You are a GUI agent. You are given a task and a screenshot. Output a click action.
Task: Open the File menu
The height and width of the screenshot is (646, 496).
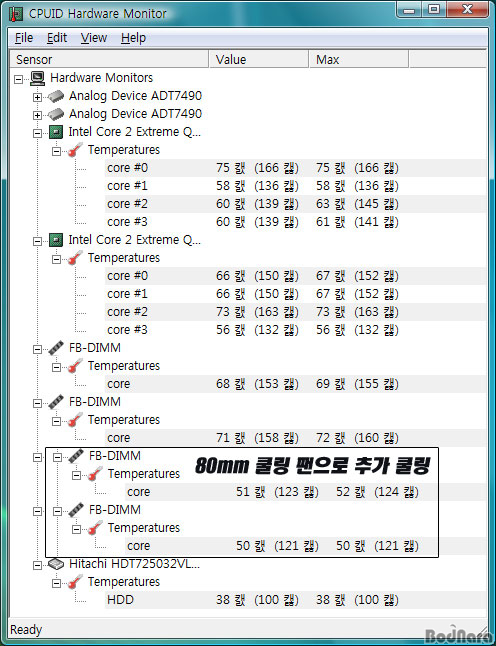(24, 38)
